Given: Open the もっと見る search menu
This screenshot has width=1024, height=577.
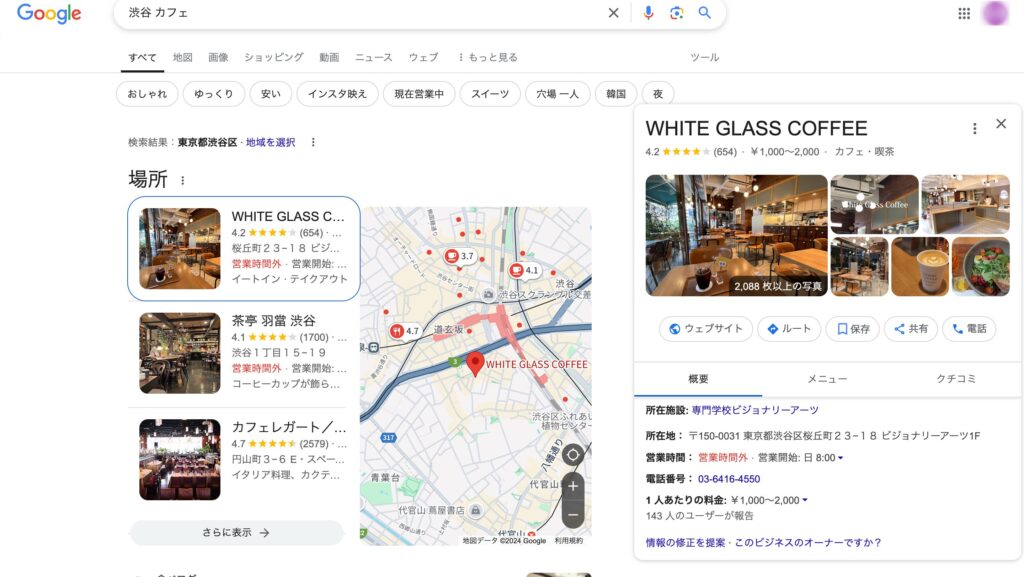Looking at the screenshot, I should point(487,57).
